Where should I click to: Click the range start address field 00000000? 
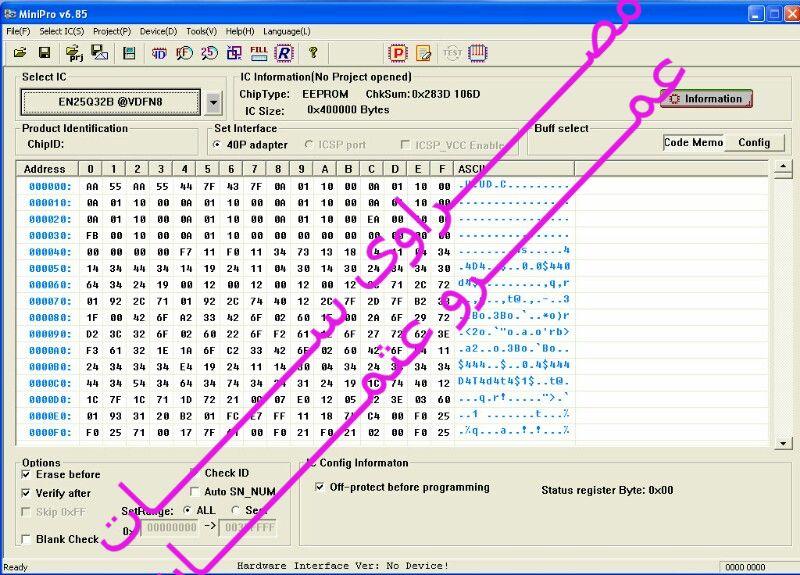pyautogui.click(x=170, y=528)
